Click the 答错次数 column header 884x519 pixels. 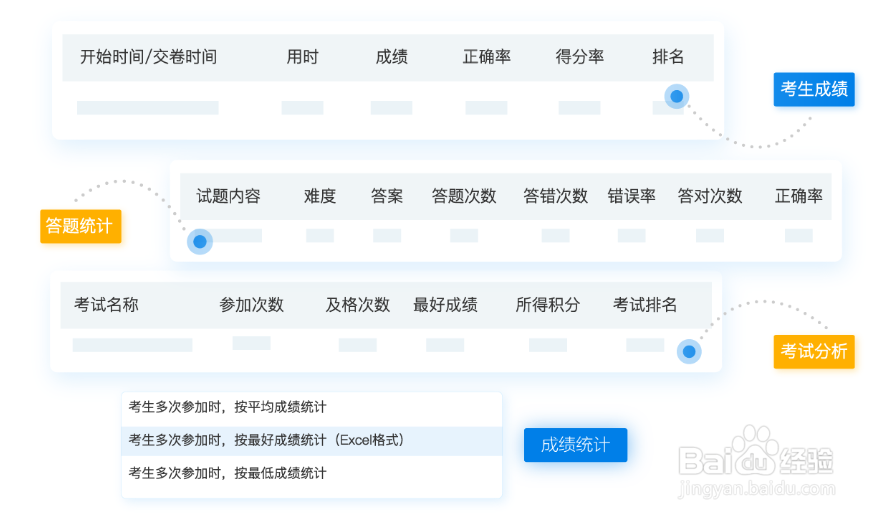[x=555, y=196]
